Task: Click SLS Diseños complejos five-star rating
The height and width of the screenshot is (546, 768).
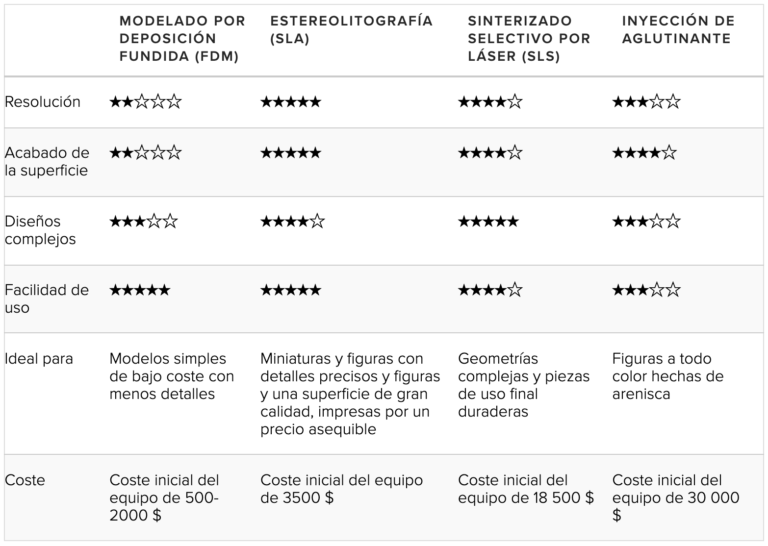Action: 488,221
